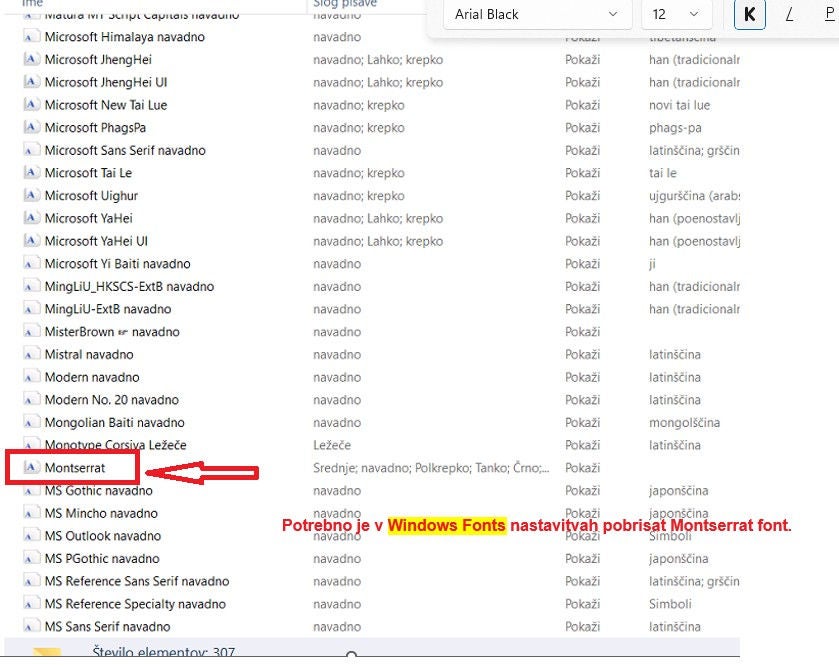
Task: Click the Monotype Corsiva Ležeče entry
Action: [x=115, y=445]
